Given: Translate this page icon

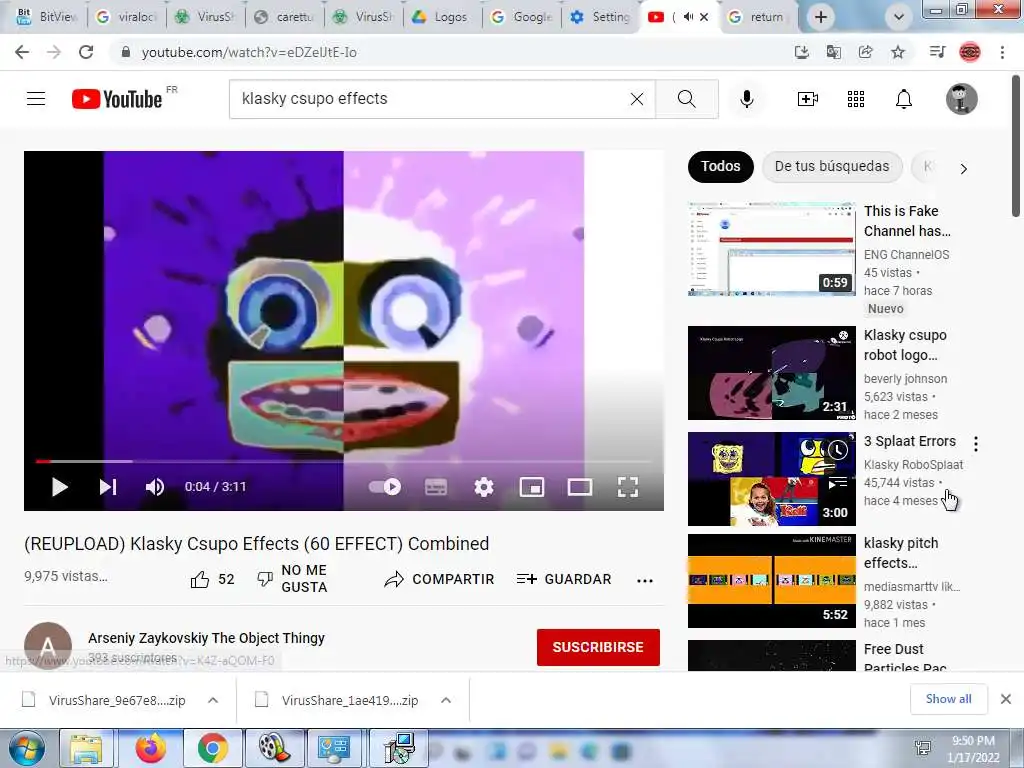Looking at the screenshot, I should pos(833,52).
